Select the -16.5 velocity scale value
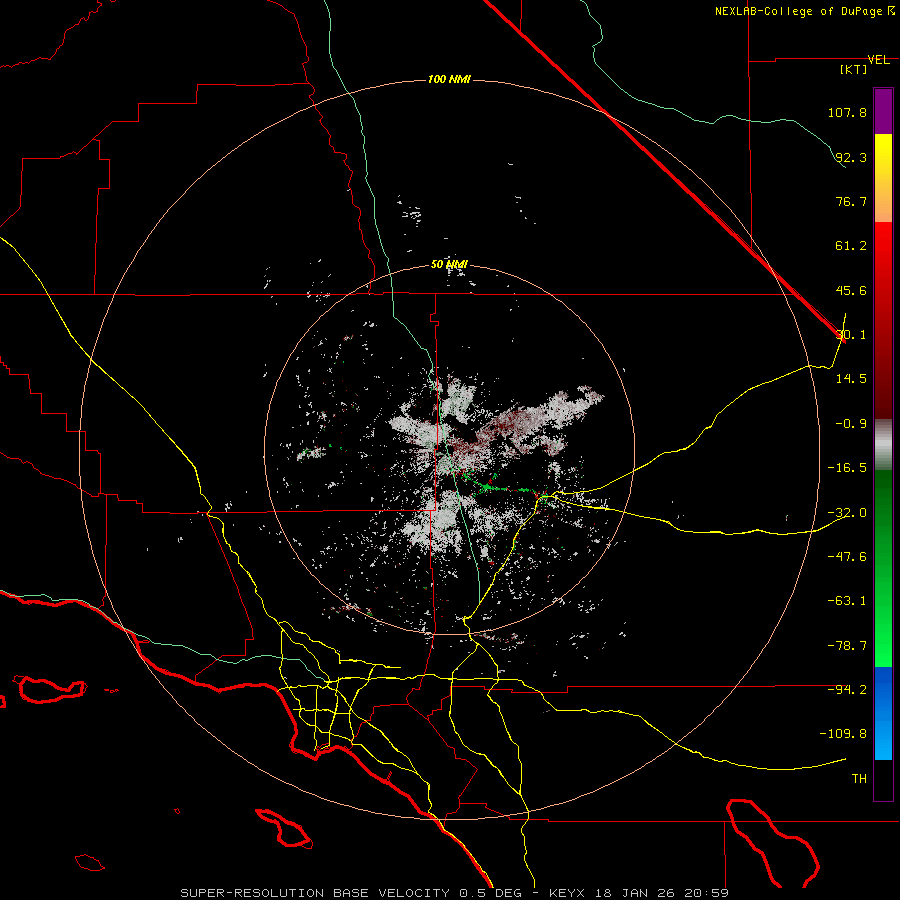The width and height of the screenshot is (900, 900). click(847, 468)
